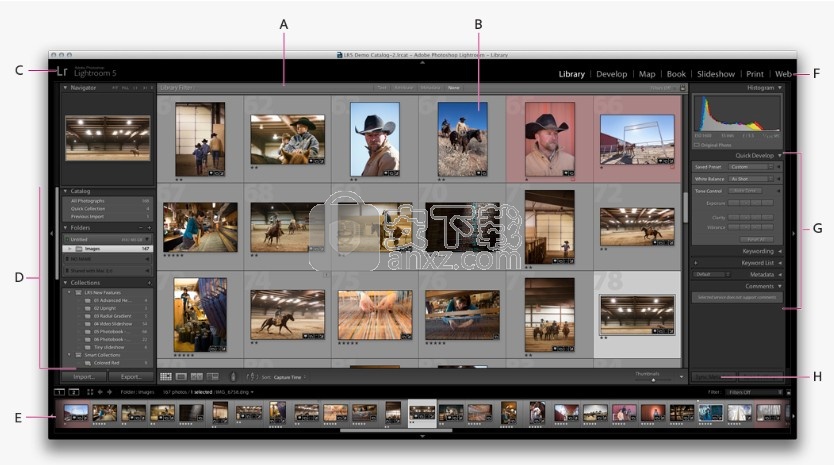This screenshot has height=465, width=834.
Task: Click the grid view vertical scrollbar
Action: [685, 207]
